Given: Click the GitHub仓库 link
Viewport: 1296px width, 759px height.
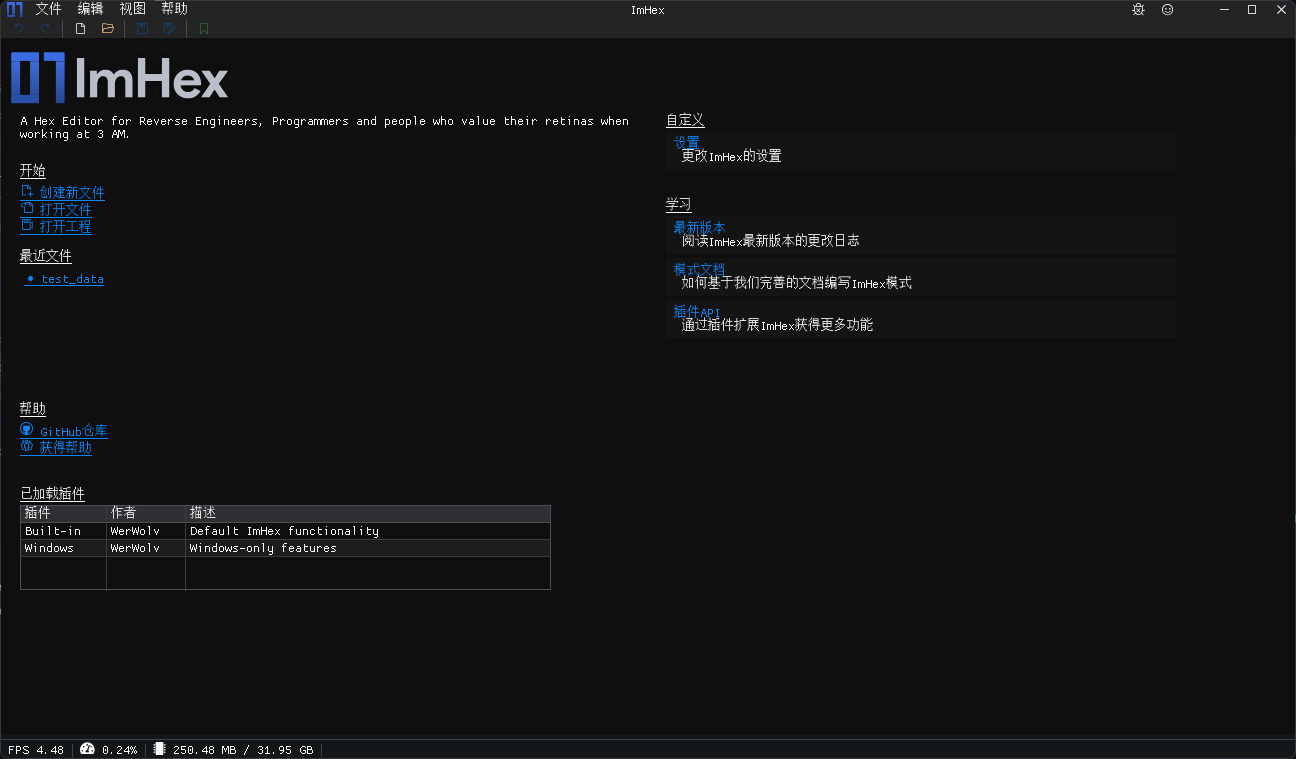Looking at the screenshot, I should [x=73, y=430].
